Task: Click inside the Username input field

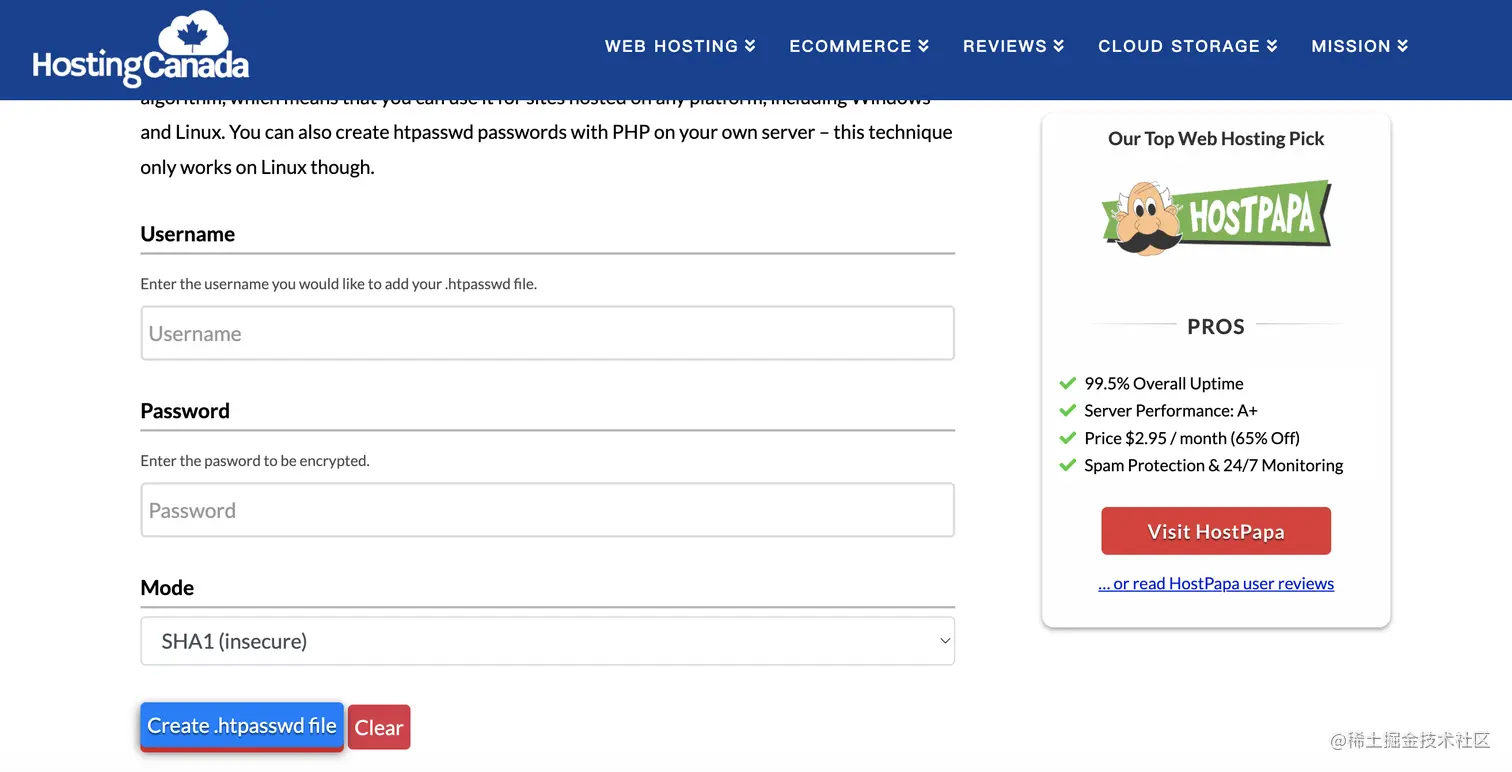Action: coord(548,332)
